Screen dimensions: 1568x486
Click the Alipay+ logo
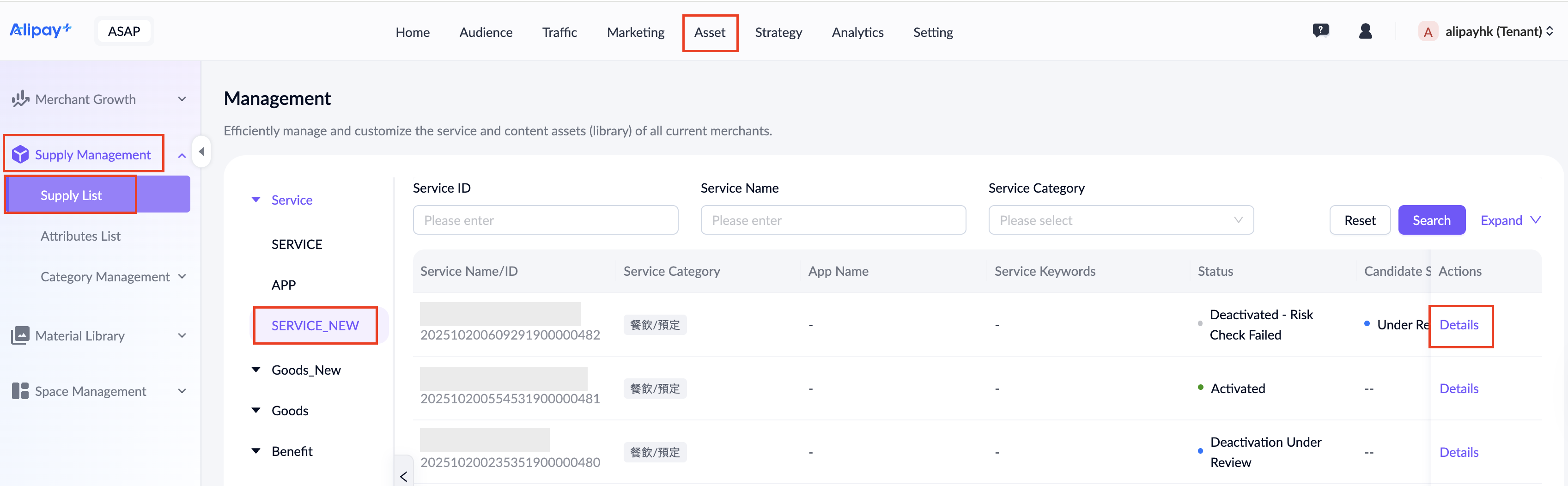click(x=40, y=30)
